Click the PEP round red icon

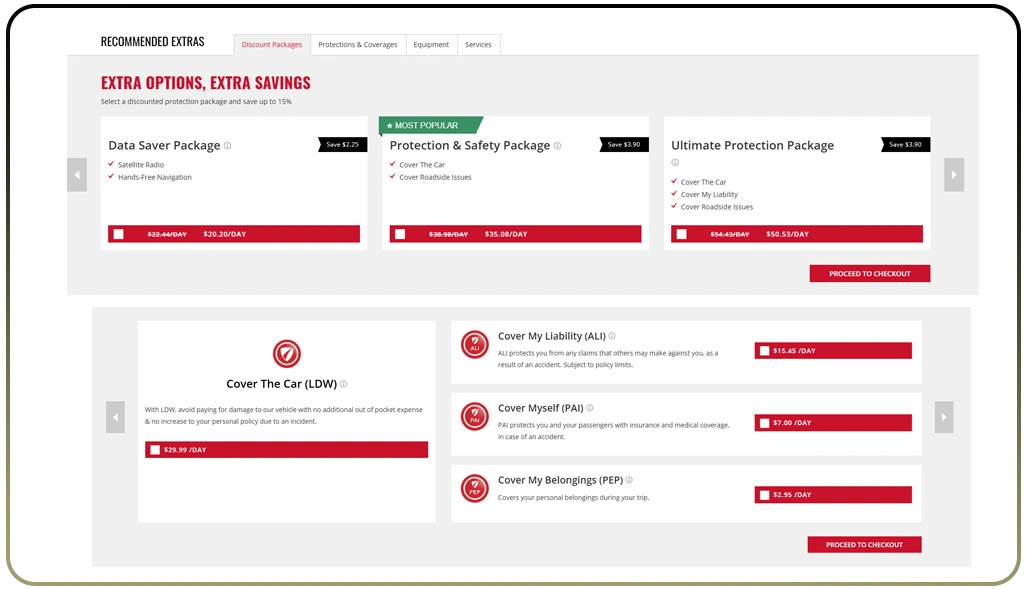click(474, 489)
